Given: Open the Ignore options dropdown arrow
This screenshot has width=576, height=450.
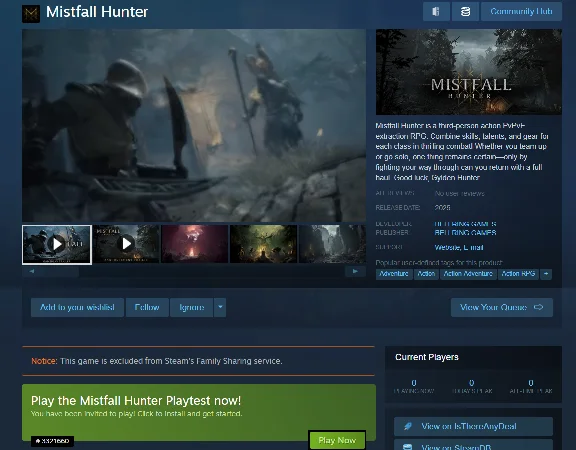Looking at the screenshot, I should pos(220,307).
